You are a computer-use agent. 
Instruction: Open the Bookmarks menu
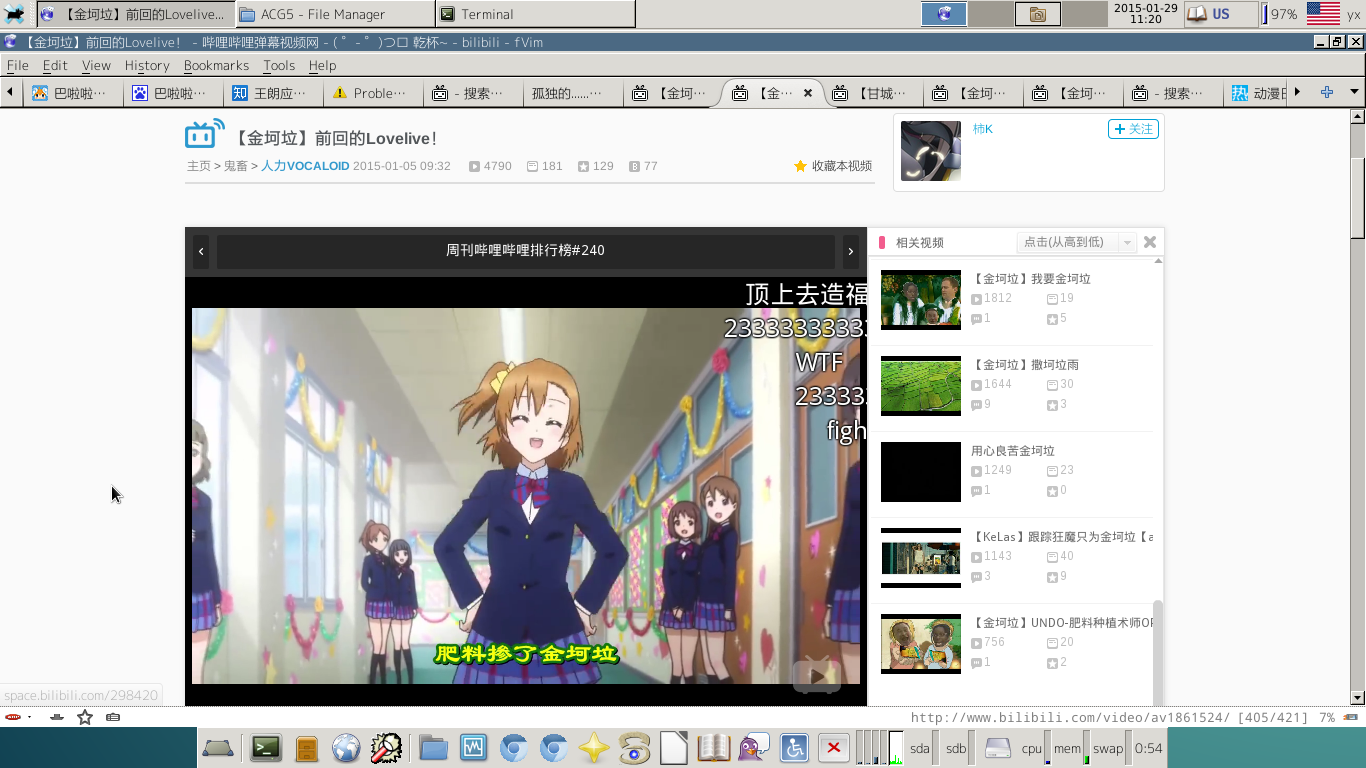[x=216, y=65]
